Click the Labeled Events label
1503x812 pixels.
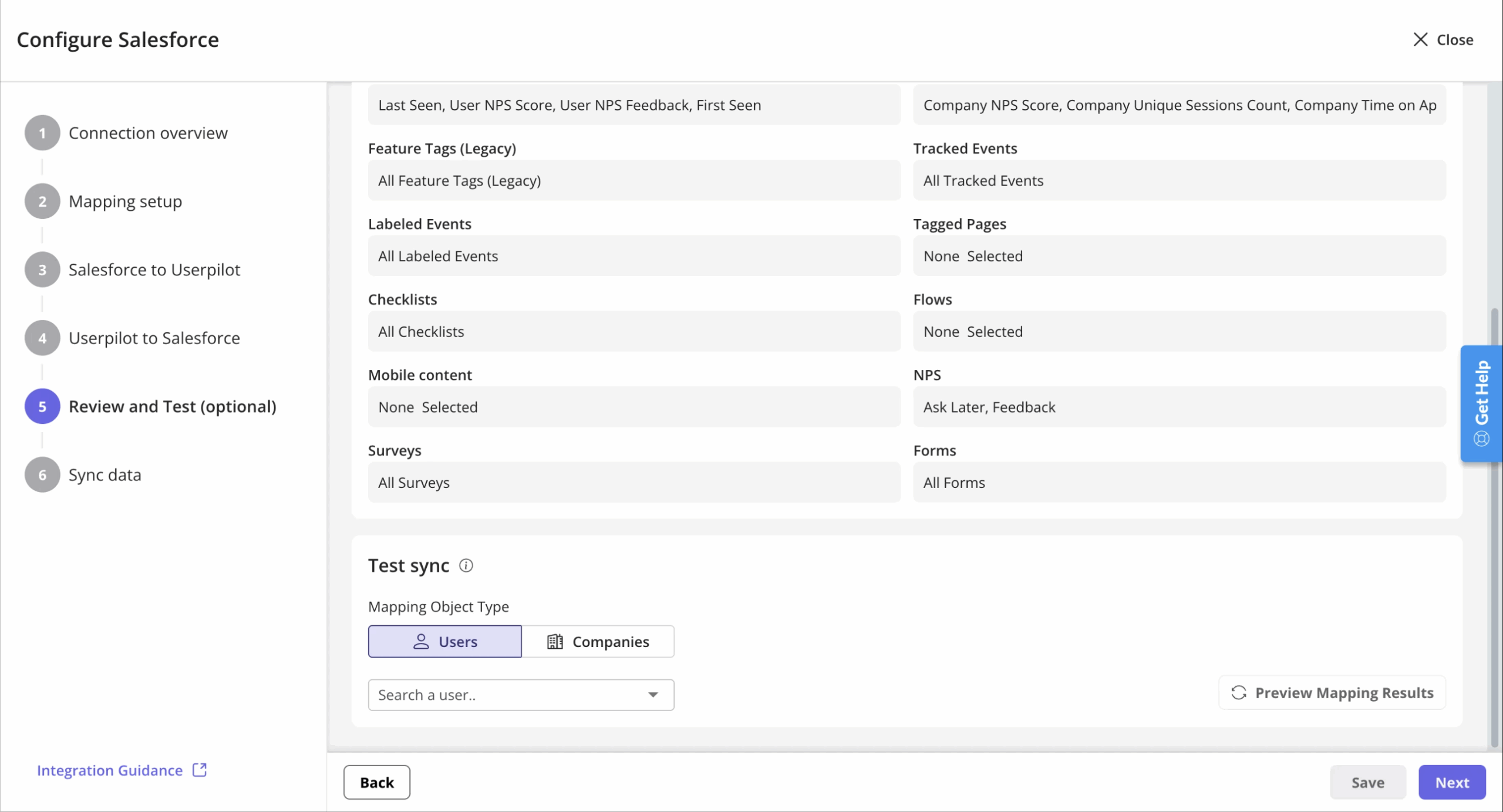pos(420,224)
